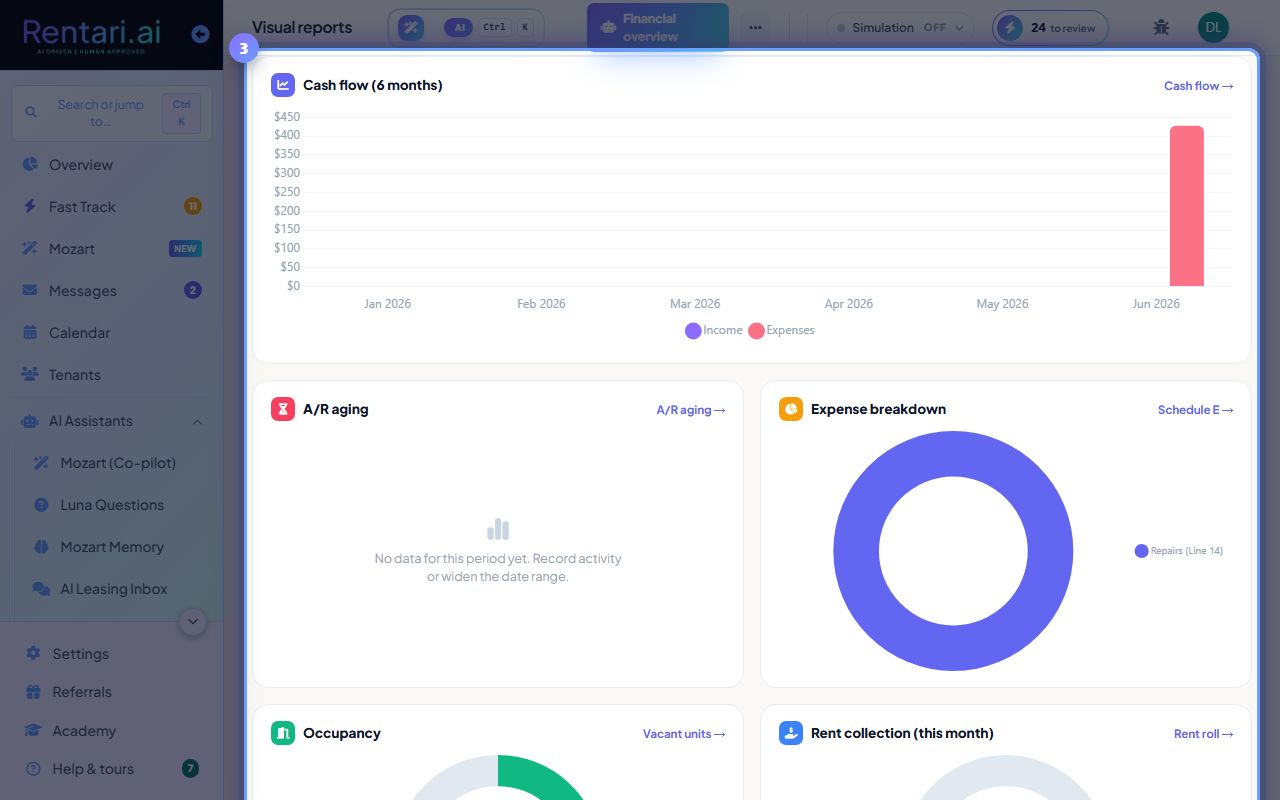The height and width of the screenshot is (800, 1280).
Task: Click the Occupancy door icon
Action: pyautogui.click(x=283, y=733)
